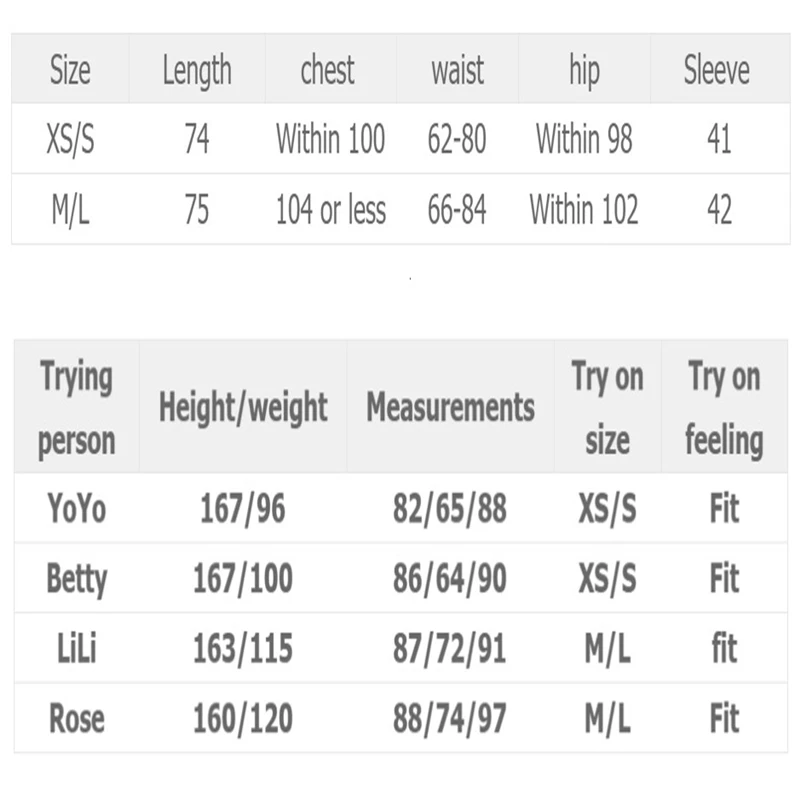Click the hip column header
The height and width of the screenshot is (800, 800).
click(x=585, y=70)
